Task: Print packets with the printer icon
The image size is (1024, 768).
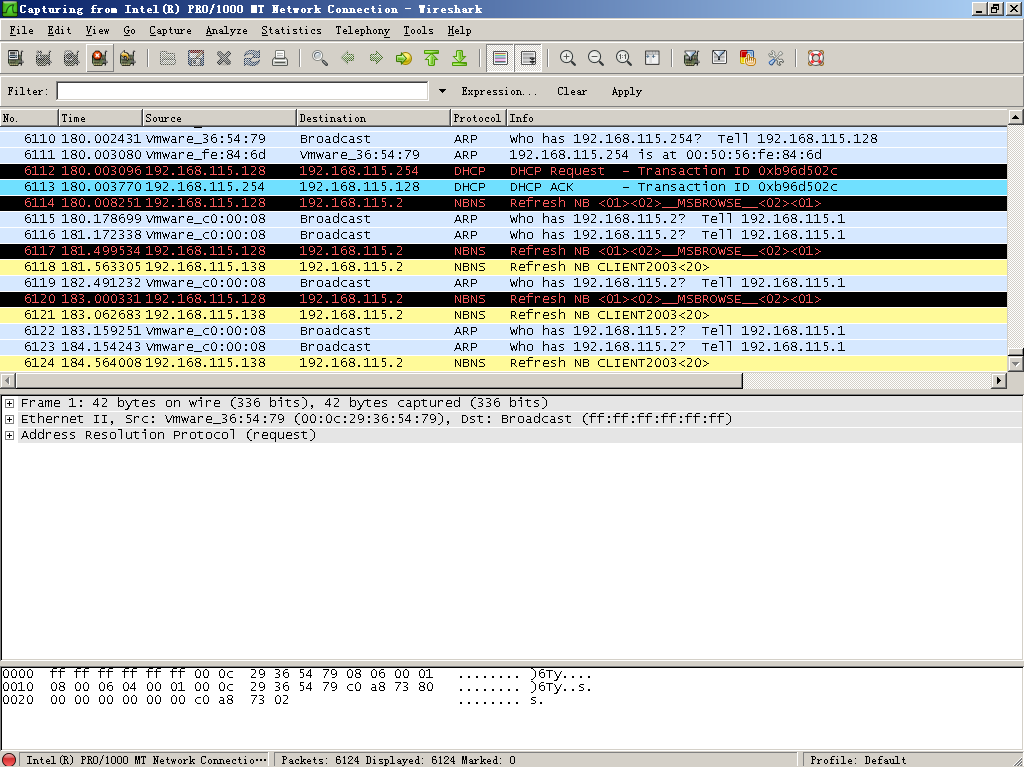Action: pos(280,58)
